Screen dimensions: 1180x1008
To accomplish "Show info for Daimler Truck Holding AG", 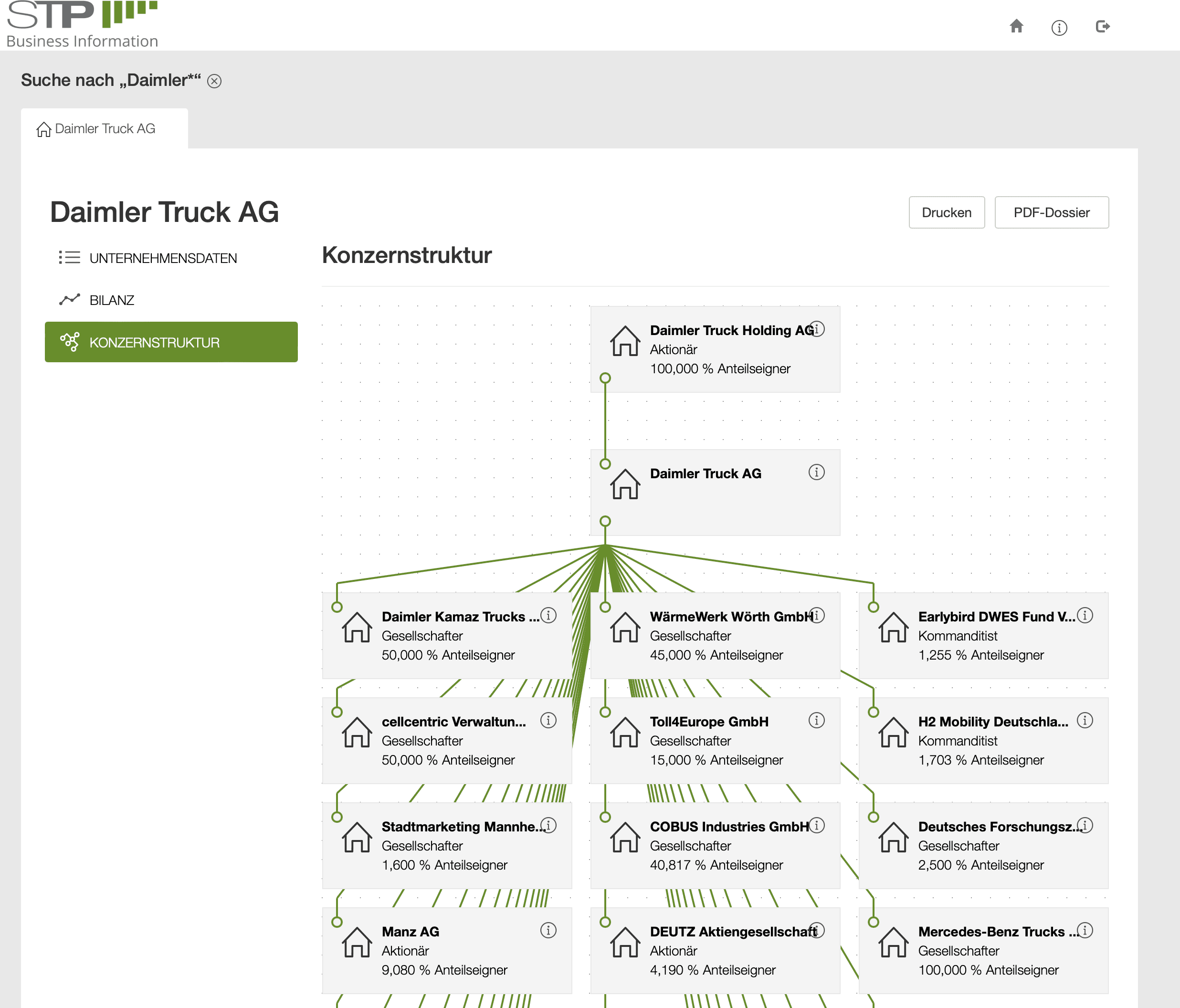I will pos(817,329).
